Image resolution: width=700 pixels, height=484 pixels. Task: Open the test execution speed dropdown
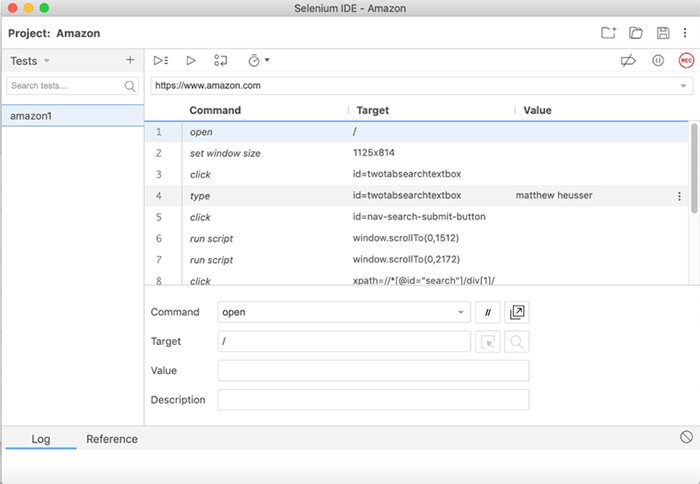coord(259,61)
